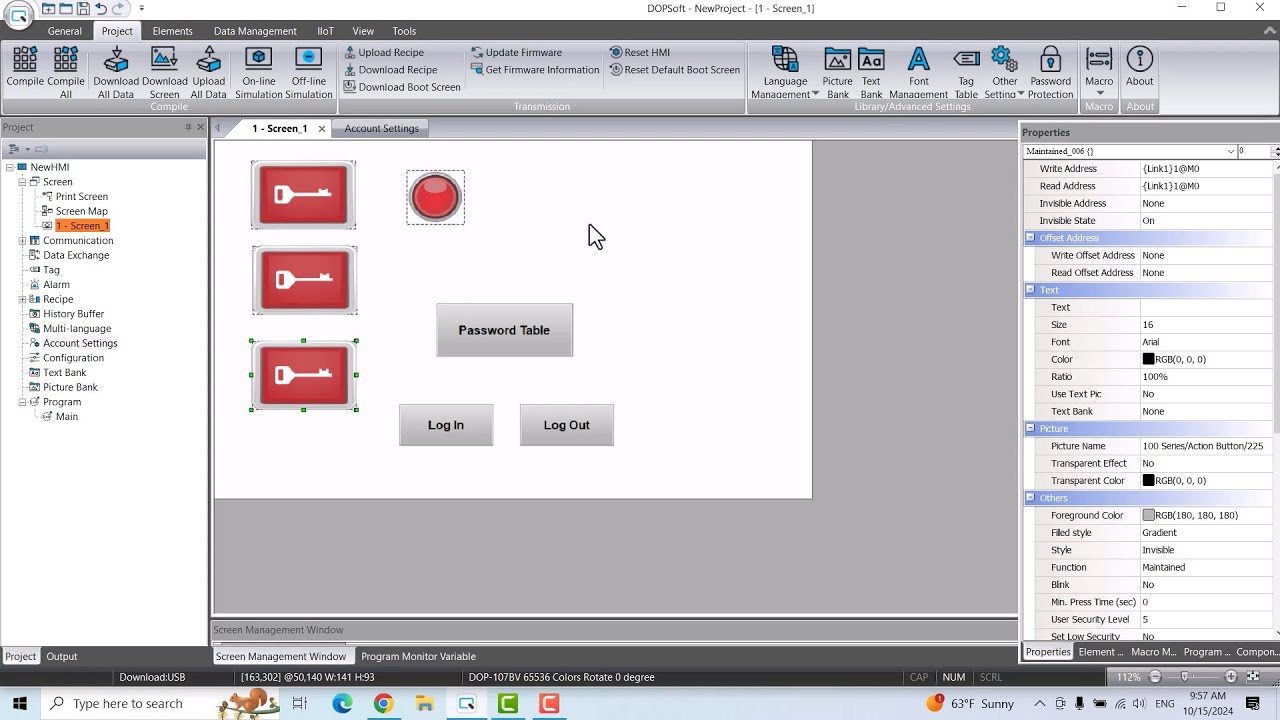Select the topmost red key button element
The width and height of the screenshot is (1280, 720).
point(303,194)
